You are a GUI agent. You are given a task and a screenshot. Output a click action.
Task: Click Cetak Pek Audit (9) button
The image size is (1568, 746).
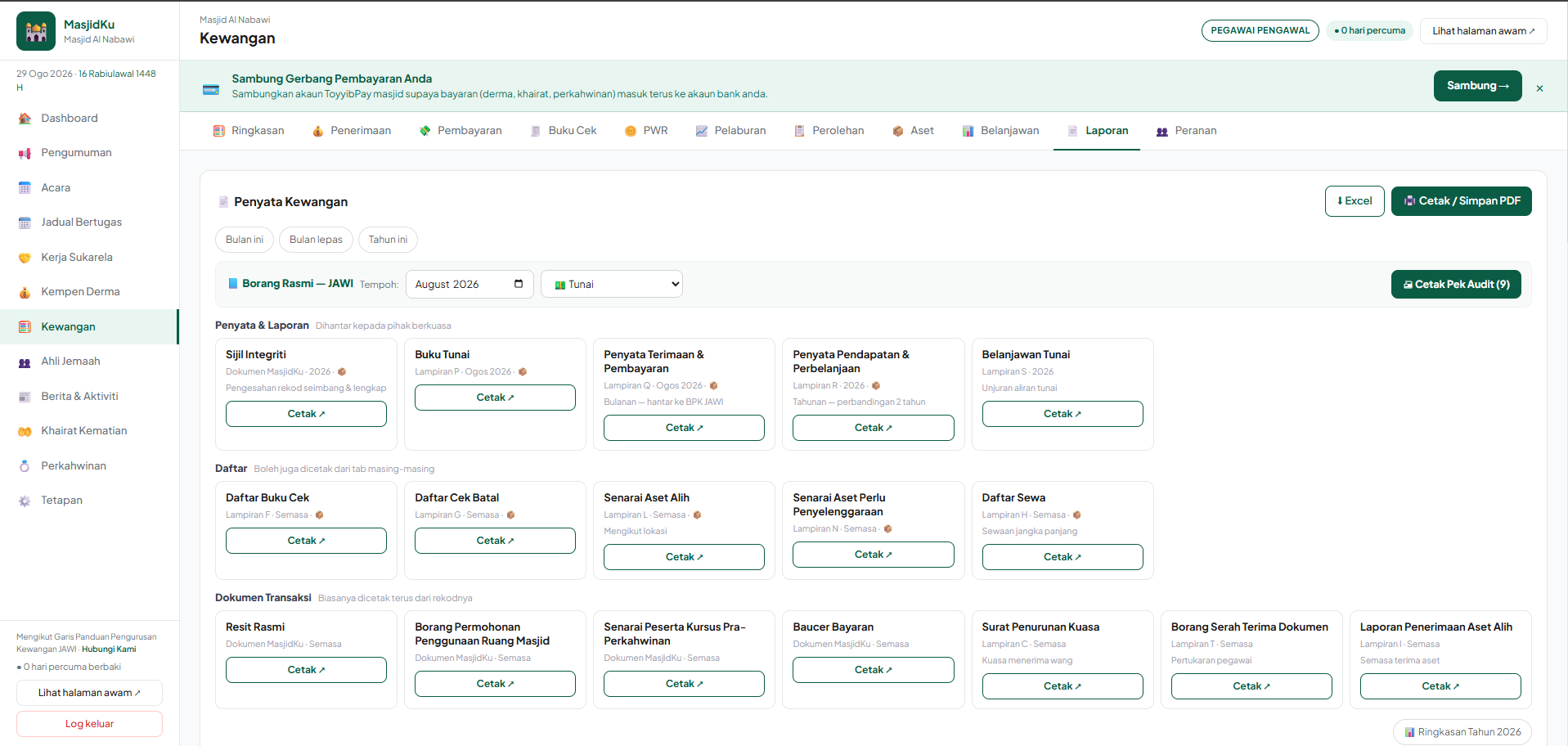tap(1456, 285)
